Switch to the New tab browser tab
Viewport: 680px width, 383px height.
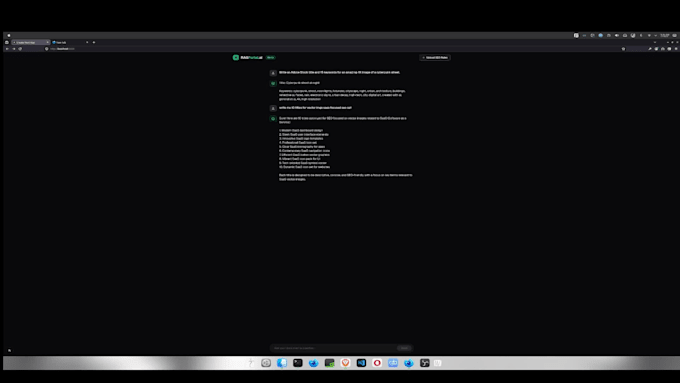click(69, 43)
